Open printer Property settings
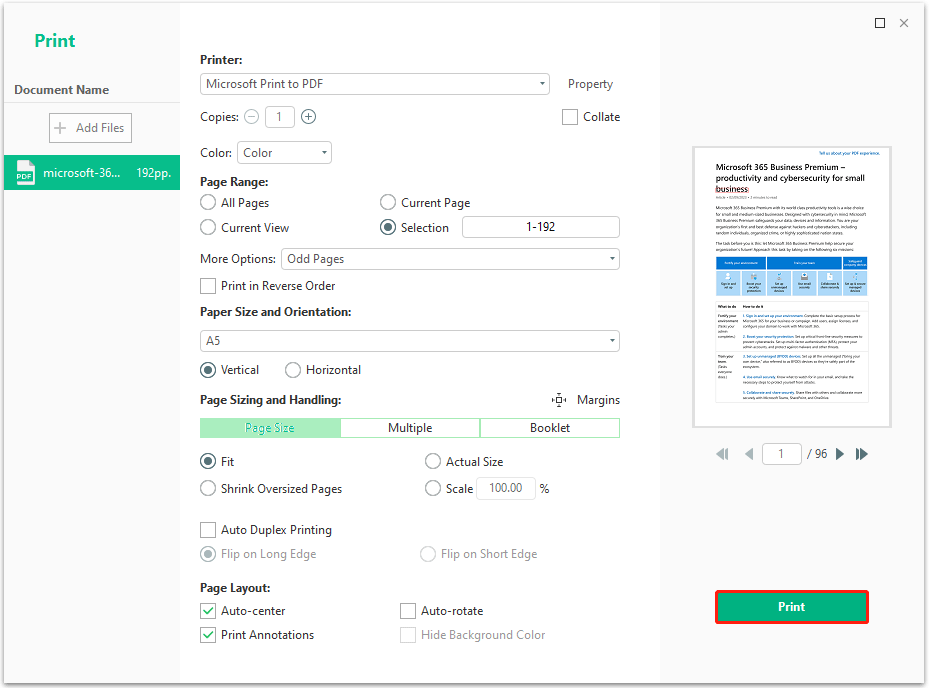This screenshot has width=929, height=688. click(x=590, y=84)
